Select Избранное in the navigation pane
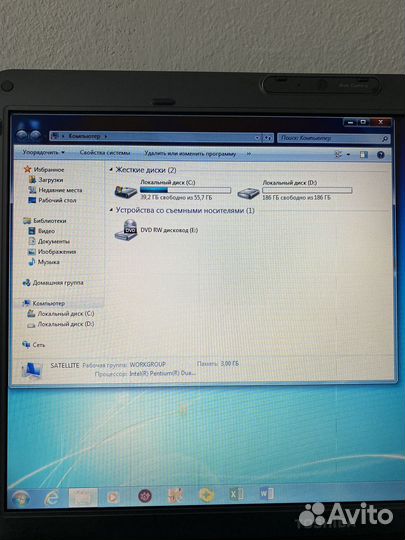The height and width of the screenshot is (540, 405). [x=49, y=169]
